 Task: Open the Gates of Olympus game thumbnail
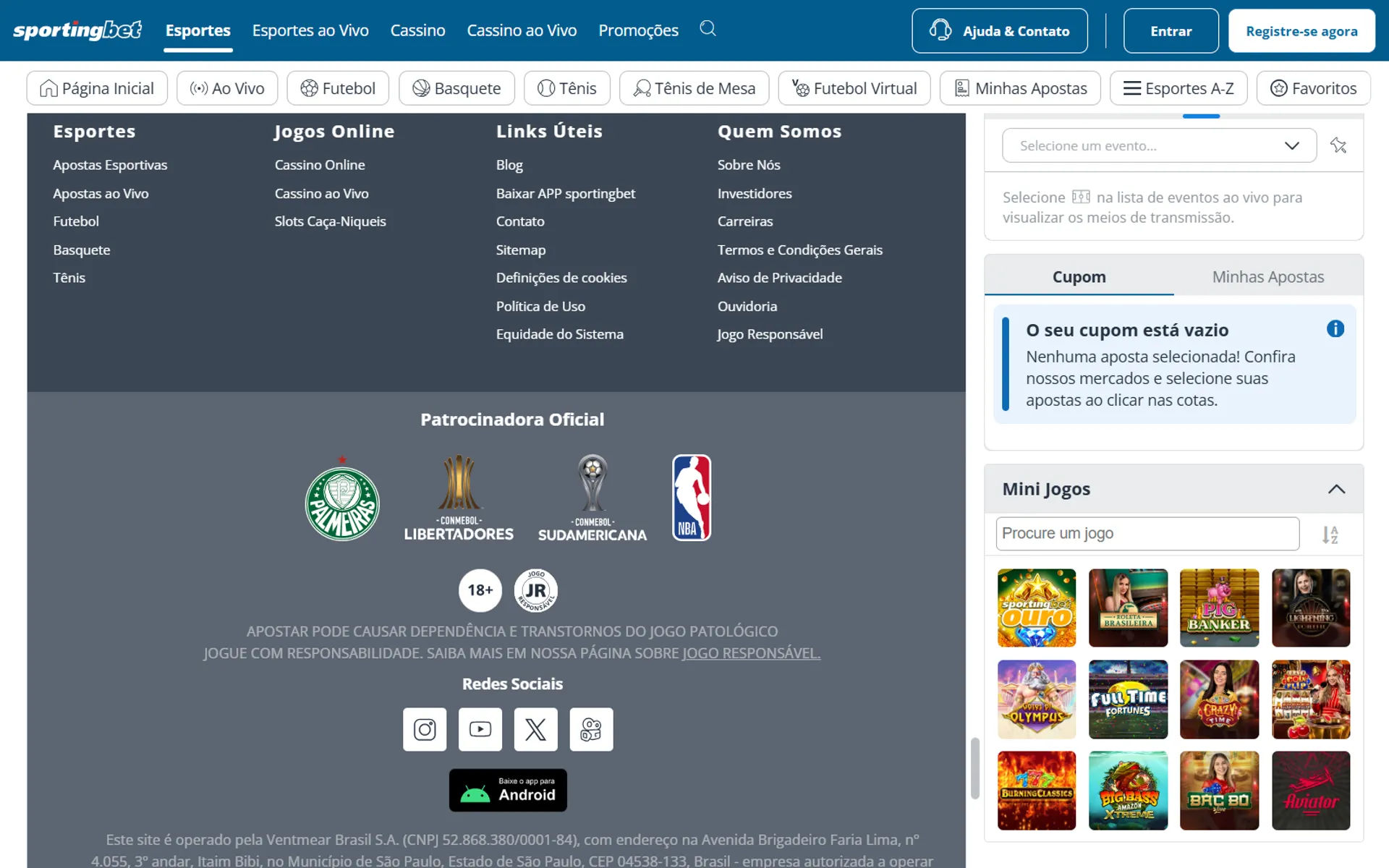(1037, 699)
